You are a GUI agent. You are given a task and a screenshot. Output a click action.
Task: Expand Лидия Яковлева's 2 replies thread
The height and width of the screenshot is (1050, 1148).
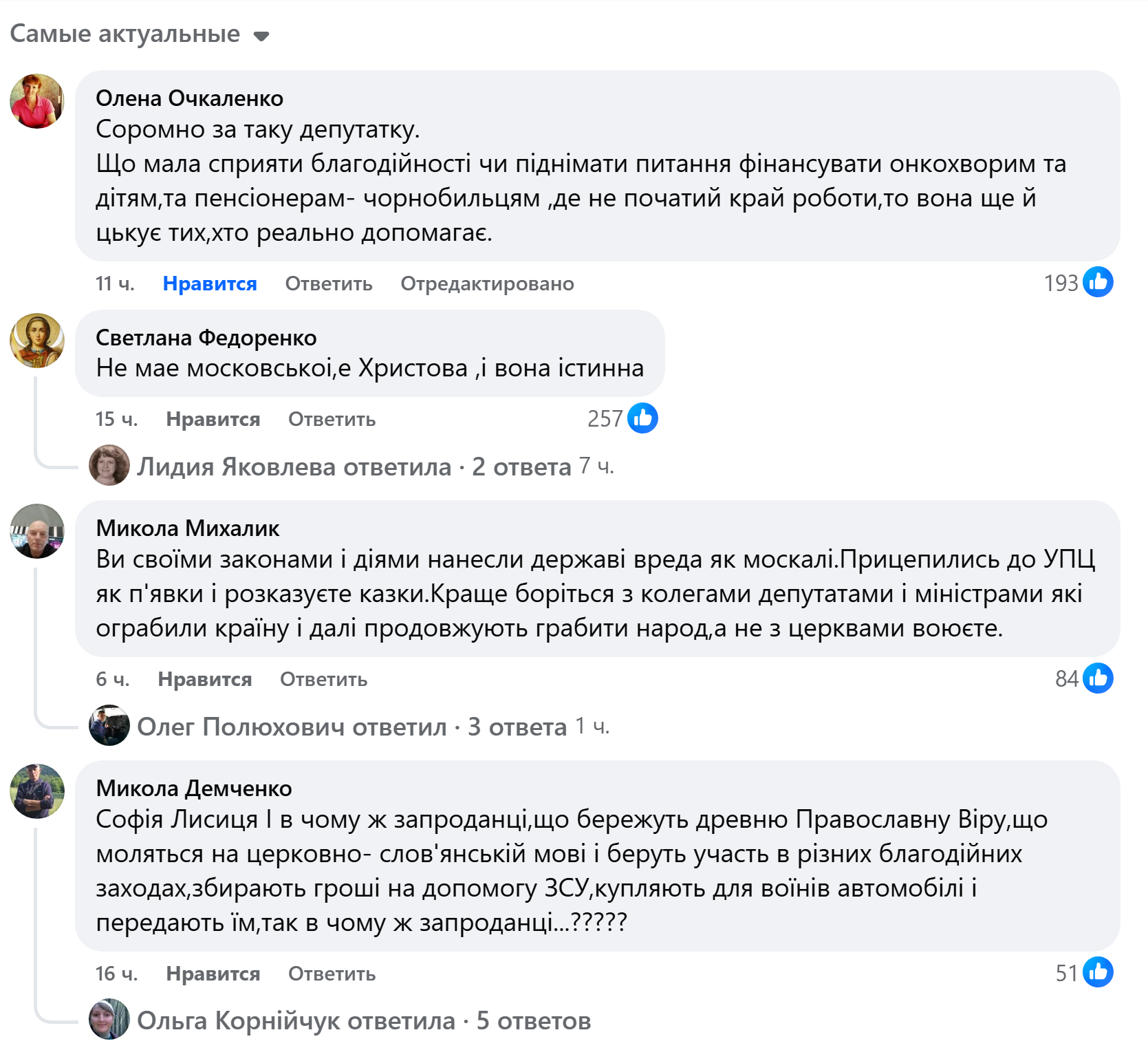pyautogui.click(x=354, y=467)
